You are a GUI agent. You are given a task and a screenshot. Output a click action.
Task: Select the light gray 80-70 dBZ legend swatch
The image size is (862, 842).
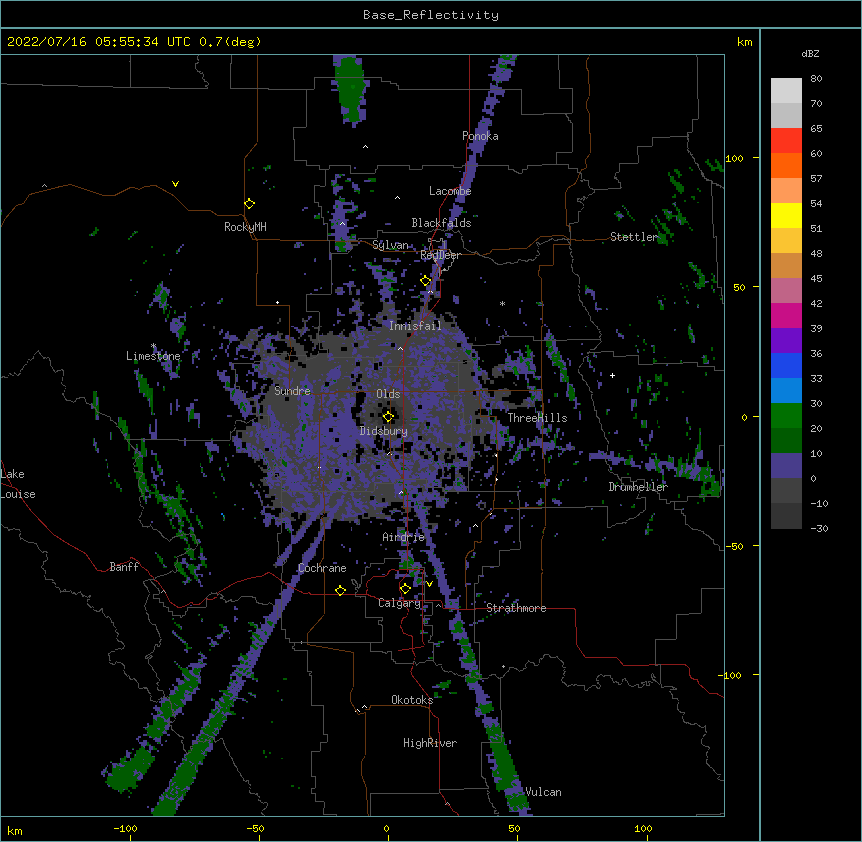coord(786,91)
